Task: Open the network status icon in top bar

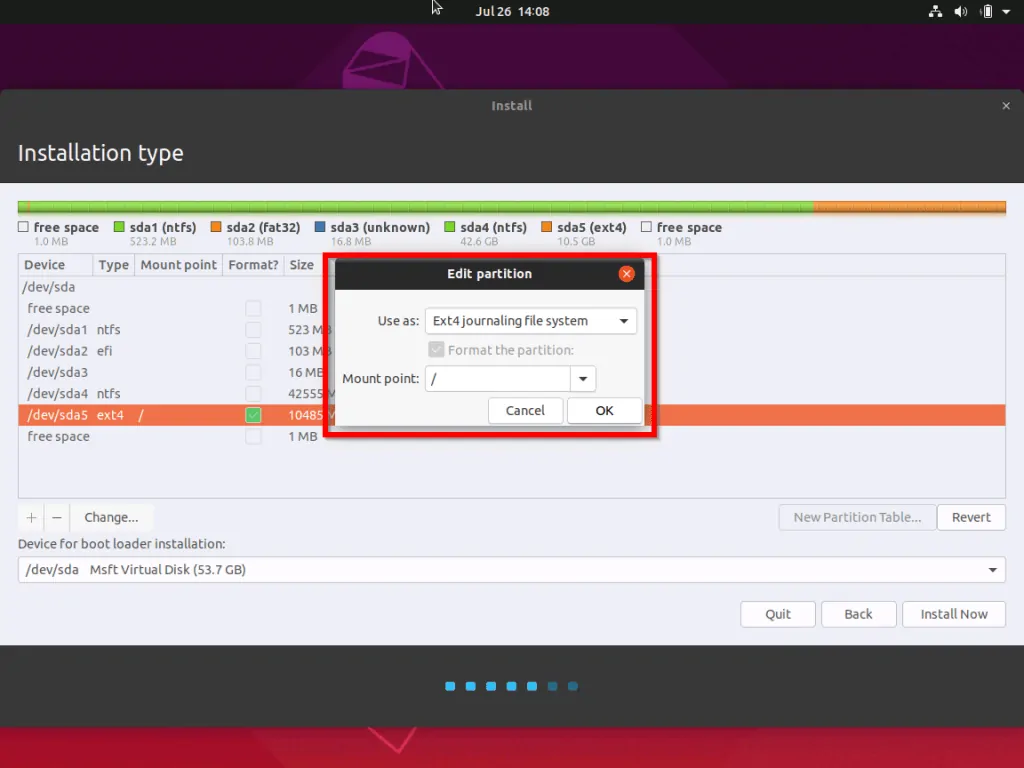Action: 935,11
